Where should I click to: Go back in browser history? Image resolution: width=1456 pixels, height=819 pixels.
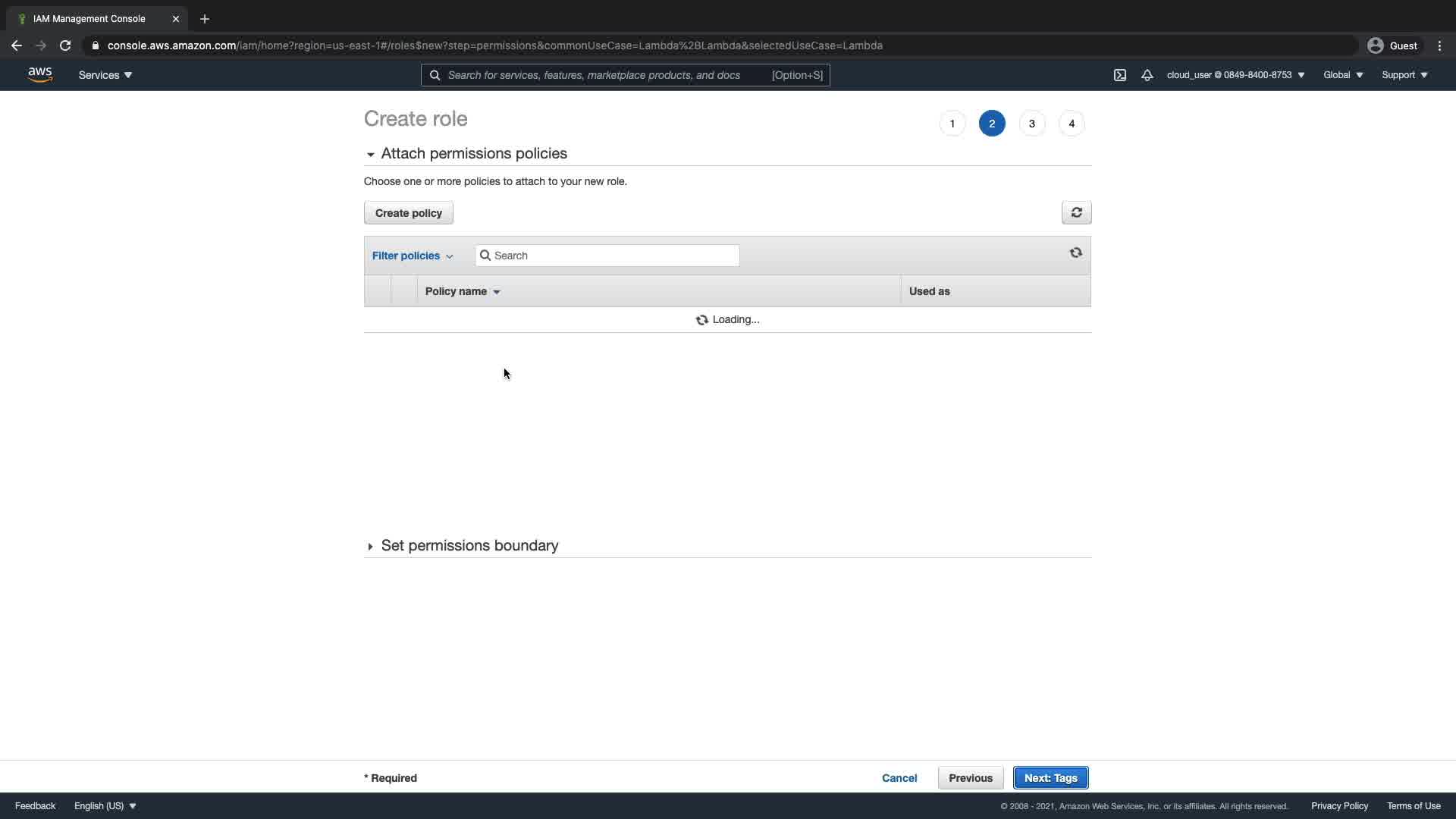click(17, 45)
